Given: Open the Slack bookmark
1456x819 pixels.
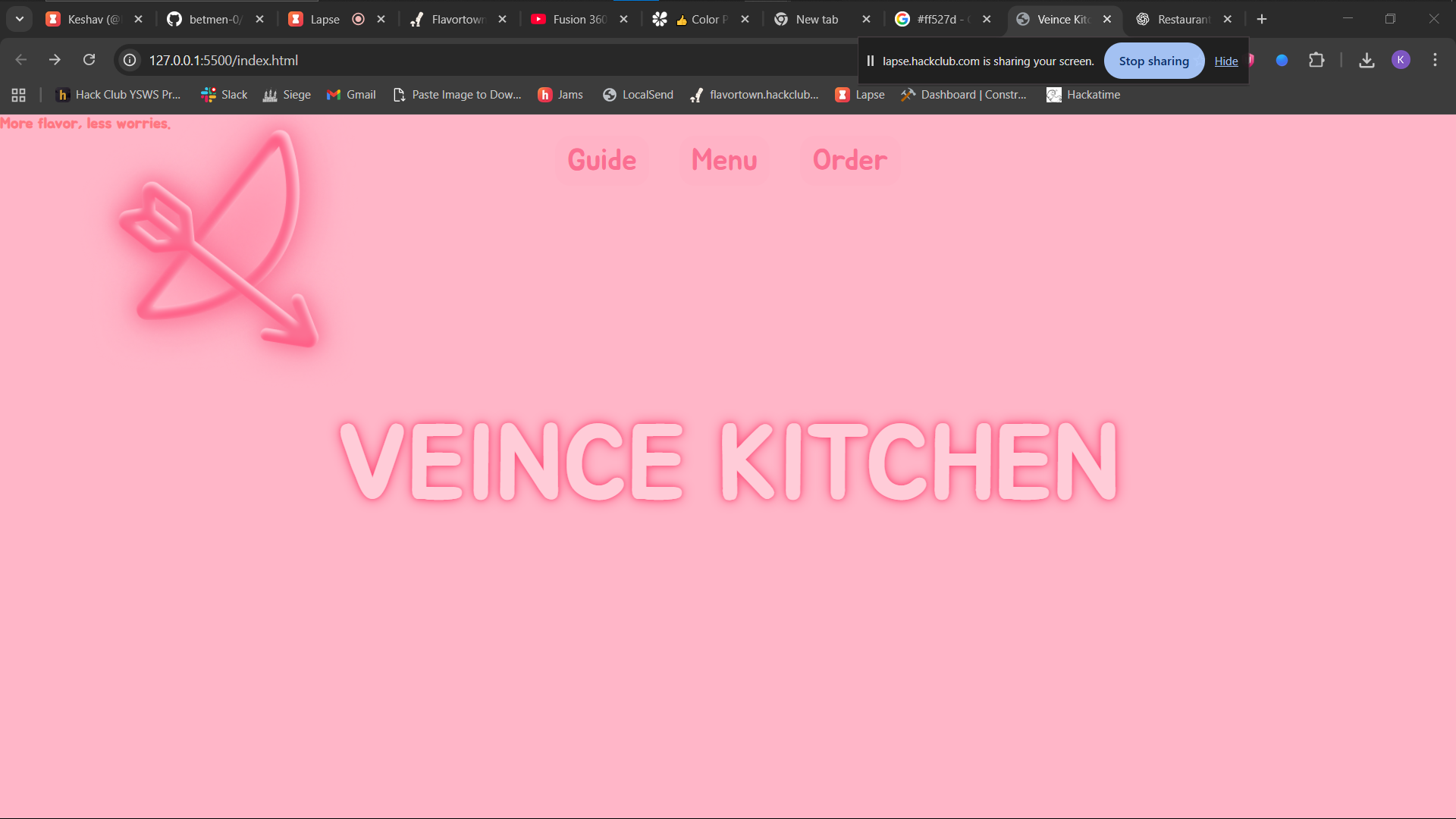Looking at the screenshot, I should click(224, 95).
